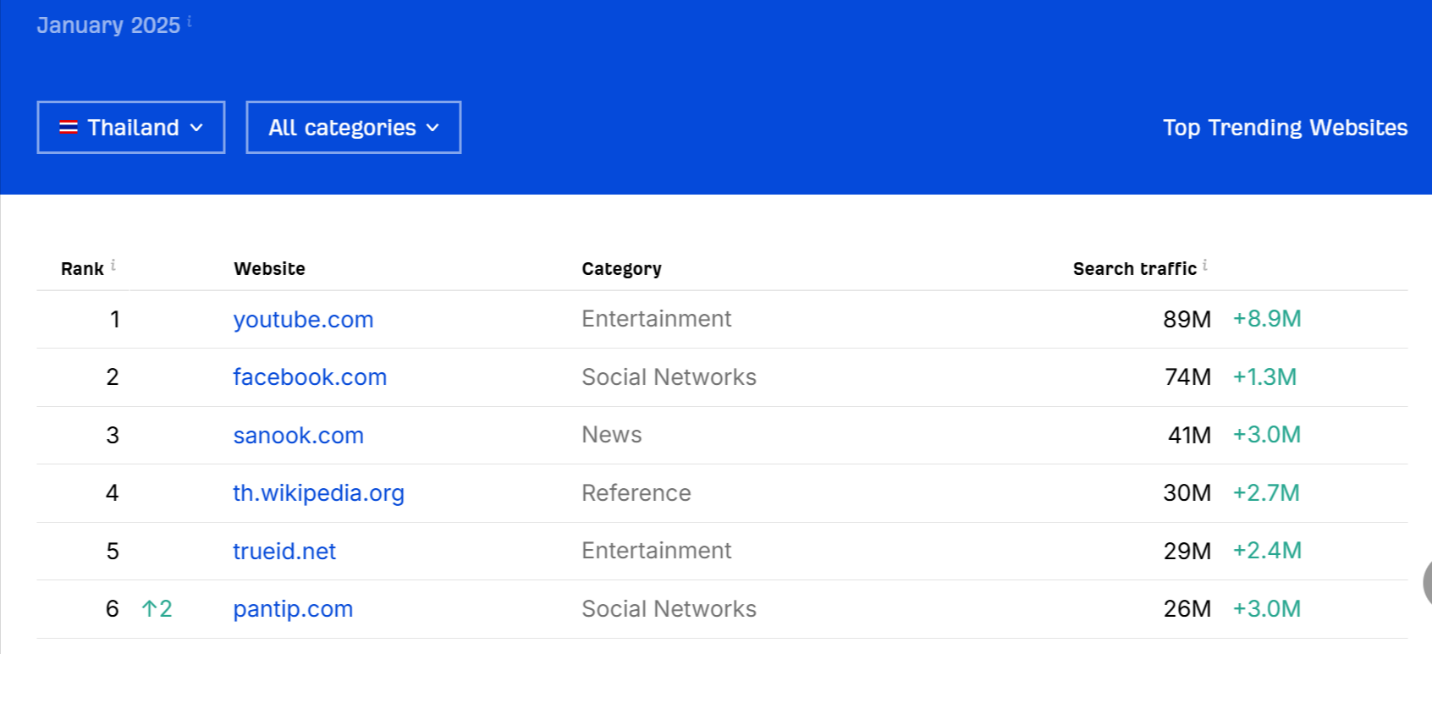The image size is (1432, 703).
Task: Open the youtube.com link
Action: (303, 319)
